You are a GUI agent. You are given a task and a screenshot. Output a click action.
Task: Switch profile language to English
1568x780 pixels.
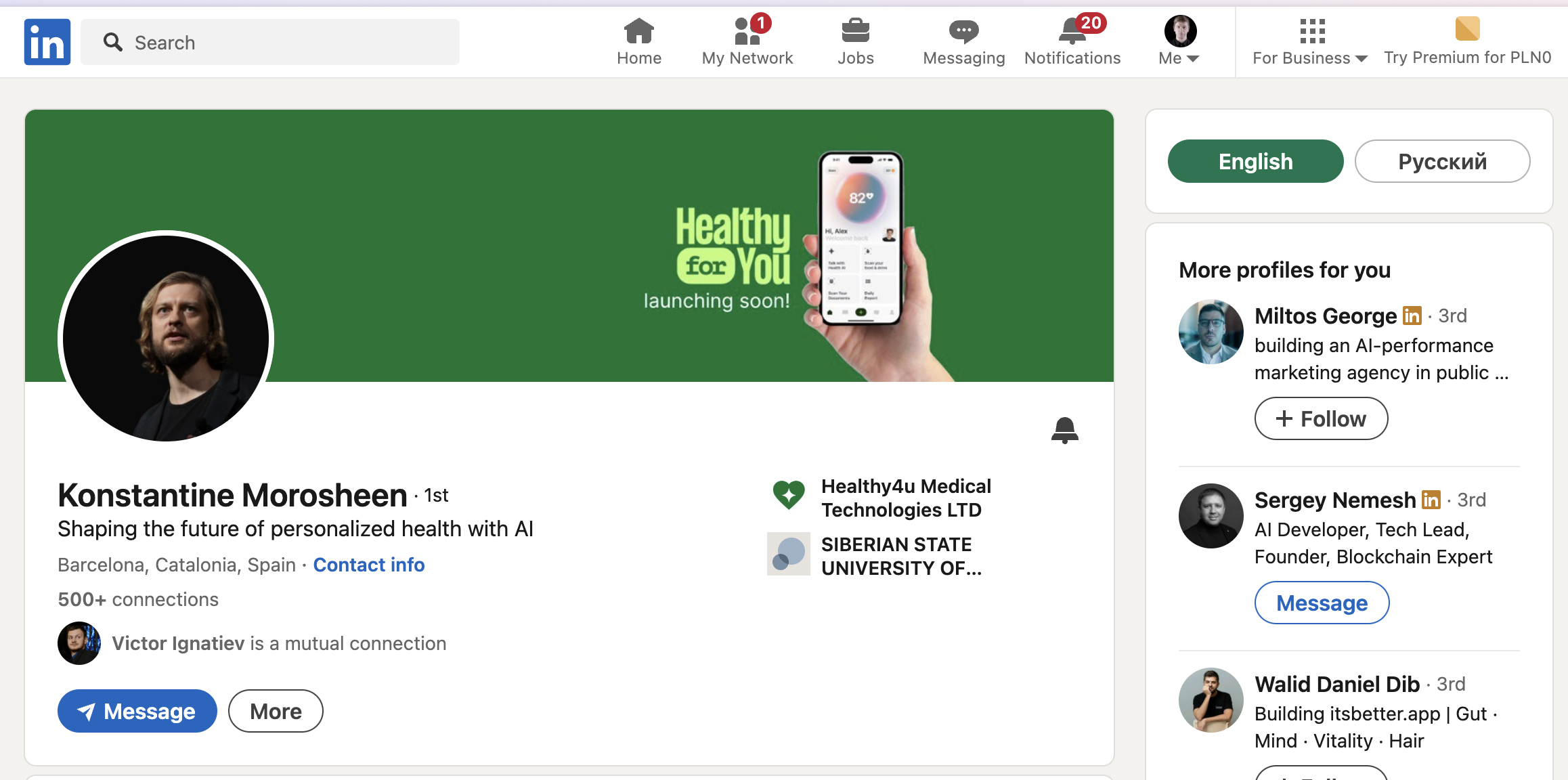[1255, 161]
